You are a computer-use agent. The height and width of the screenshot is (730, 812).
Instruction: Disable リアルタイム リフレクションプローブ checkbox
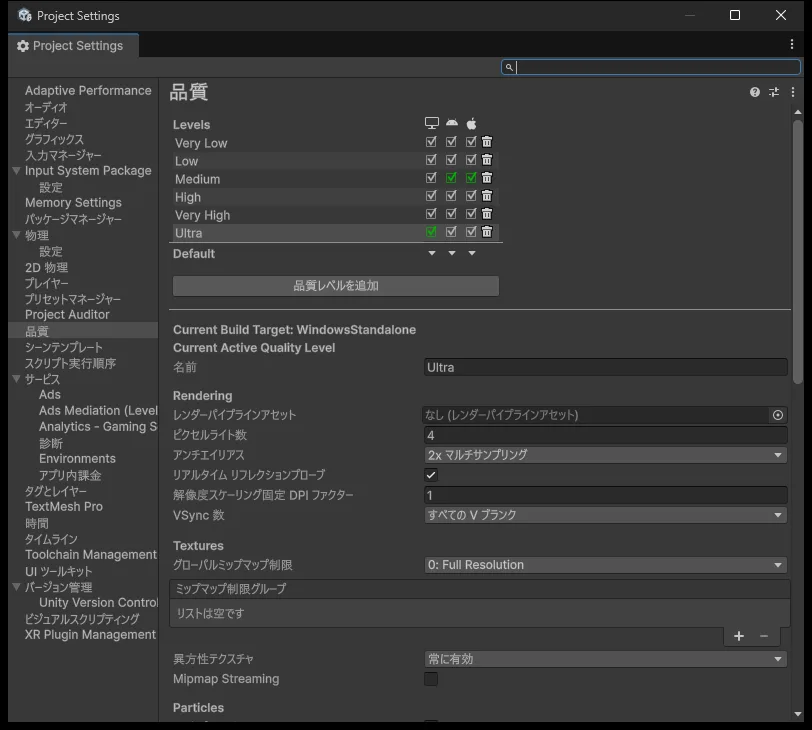tap(431, 475)
